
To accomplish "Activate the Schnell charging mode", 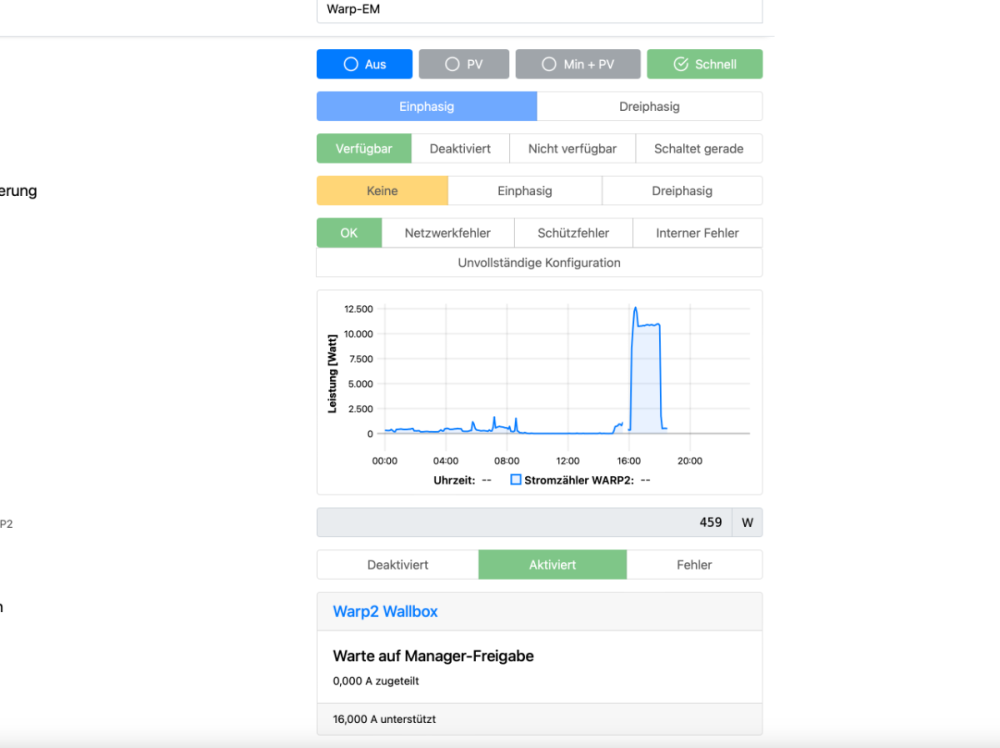I will point(704,64).
